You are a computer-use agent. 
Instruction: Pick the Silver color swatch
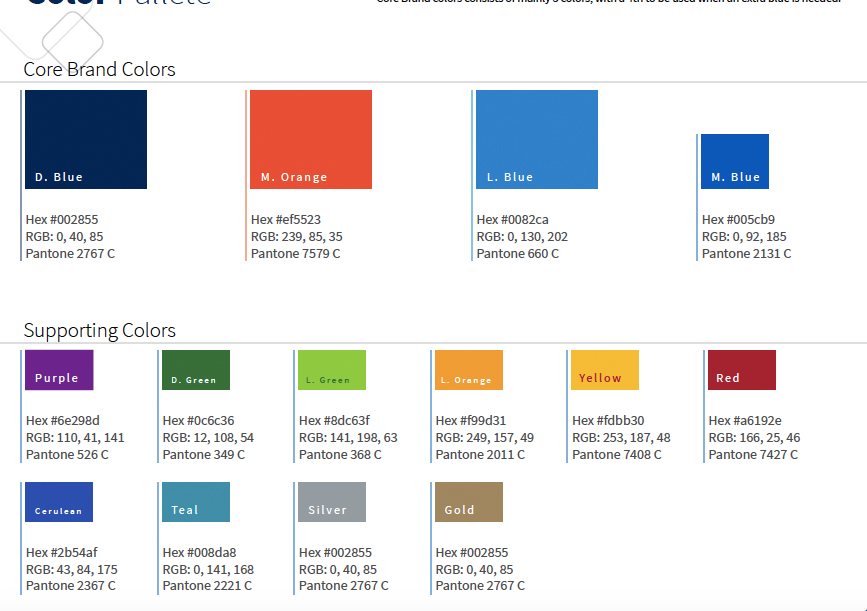coord(332,502)
